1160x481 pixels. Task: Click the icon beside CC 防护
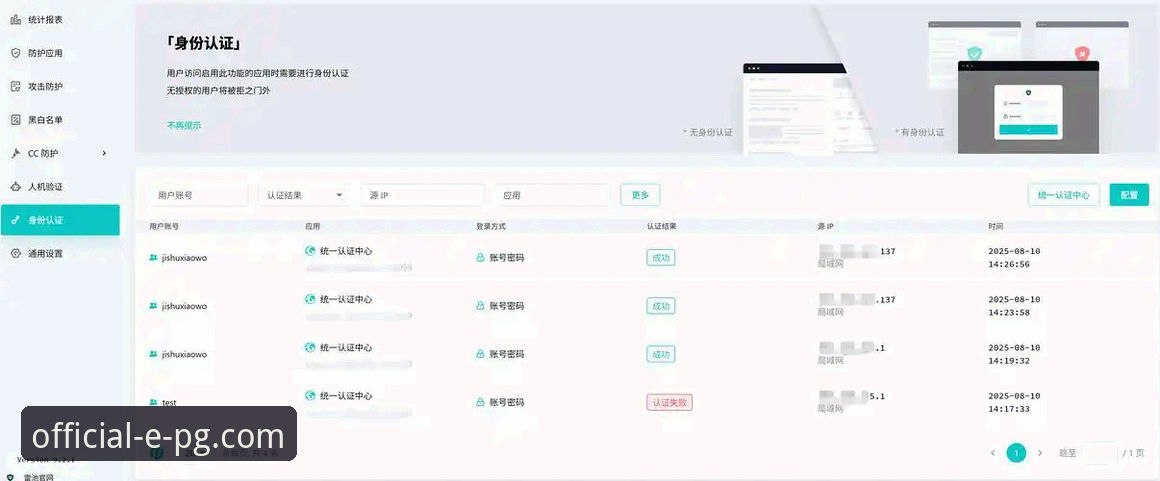pyautogui.click(x=16, y=153)
